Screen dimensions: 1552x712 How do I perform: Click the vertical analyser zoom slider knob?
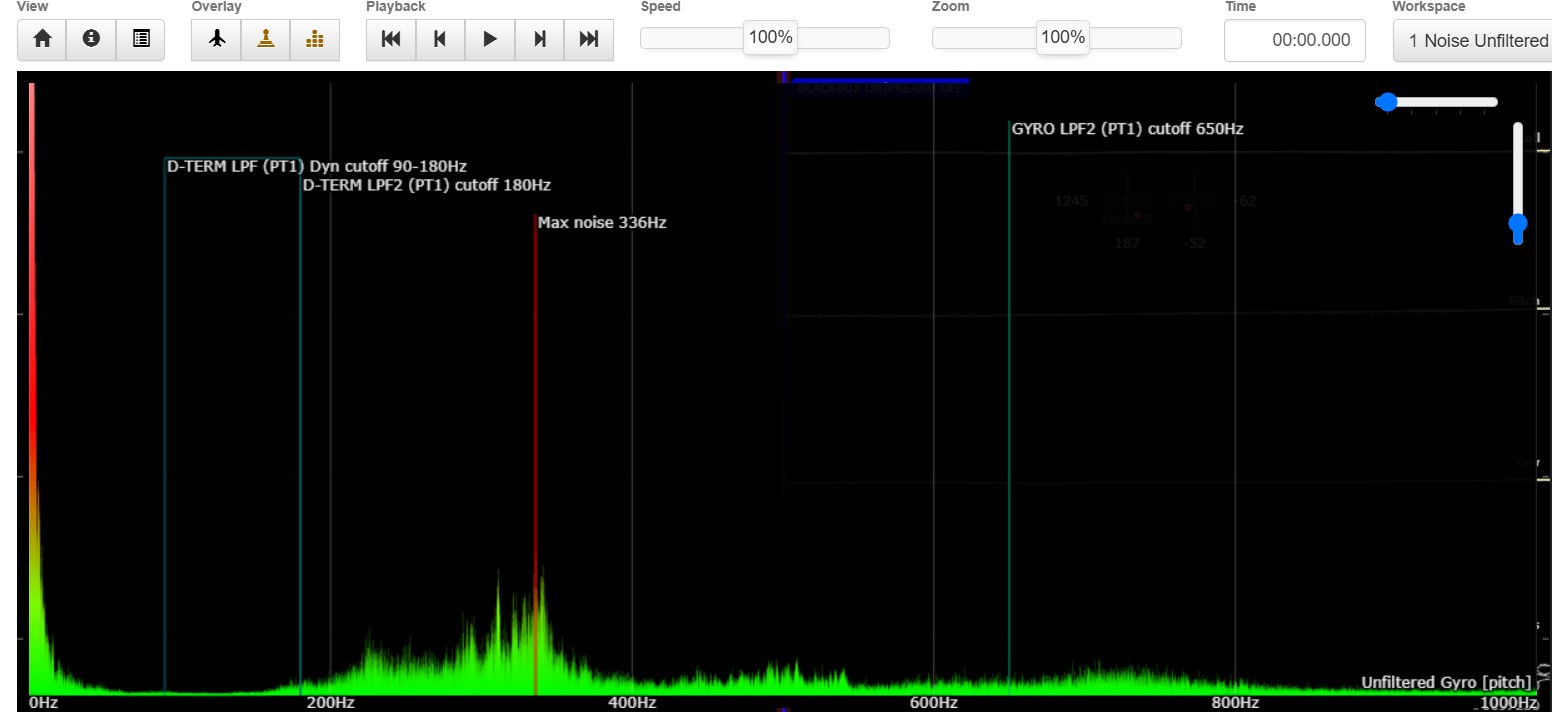point(1518,224)
